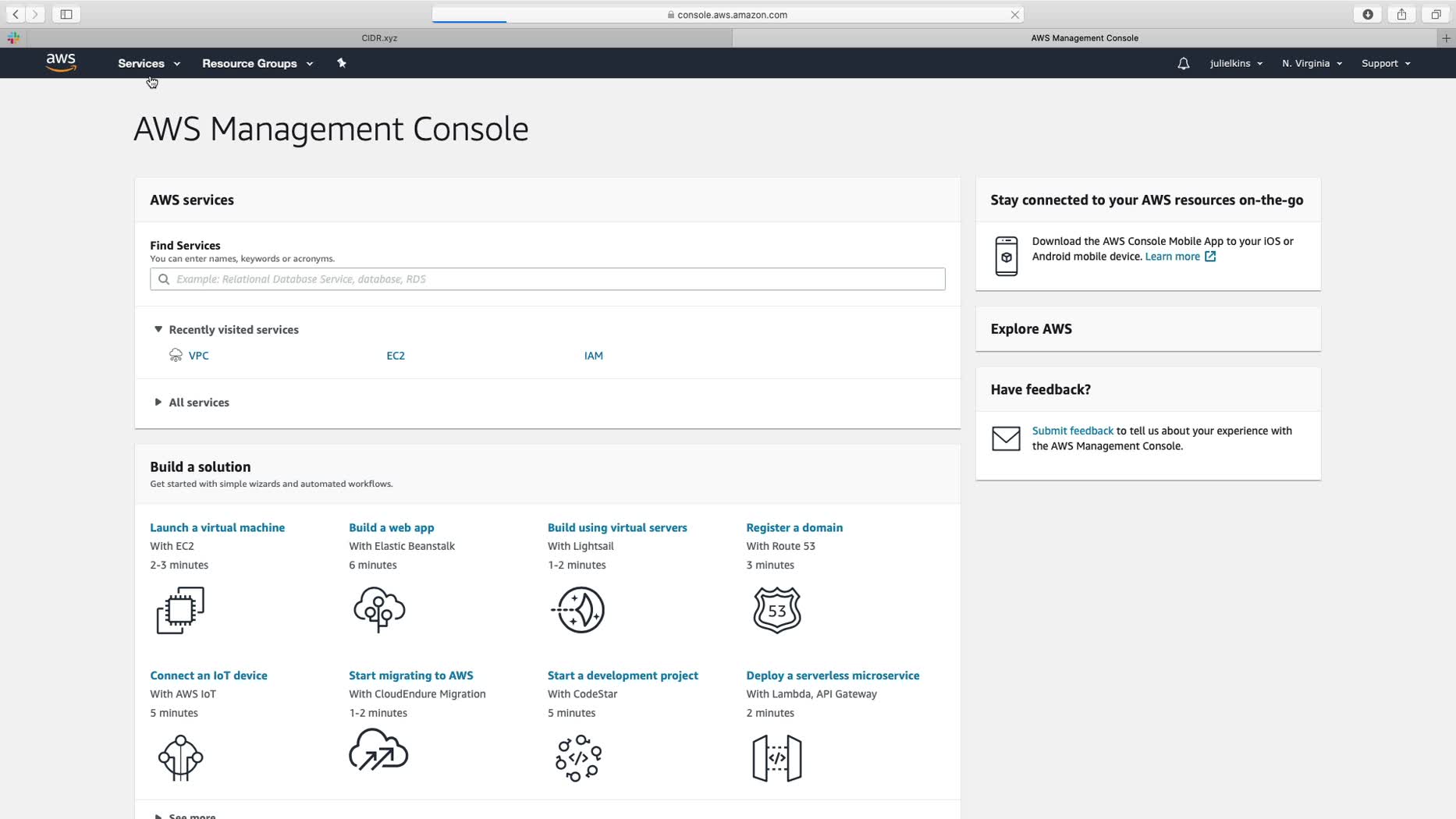Open the EC2 recently visited link

tap(396, 356)
